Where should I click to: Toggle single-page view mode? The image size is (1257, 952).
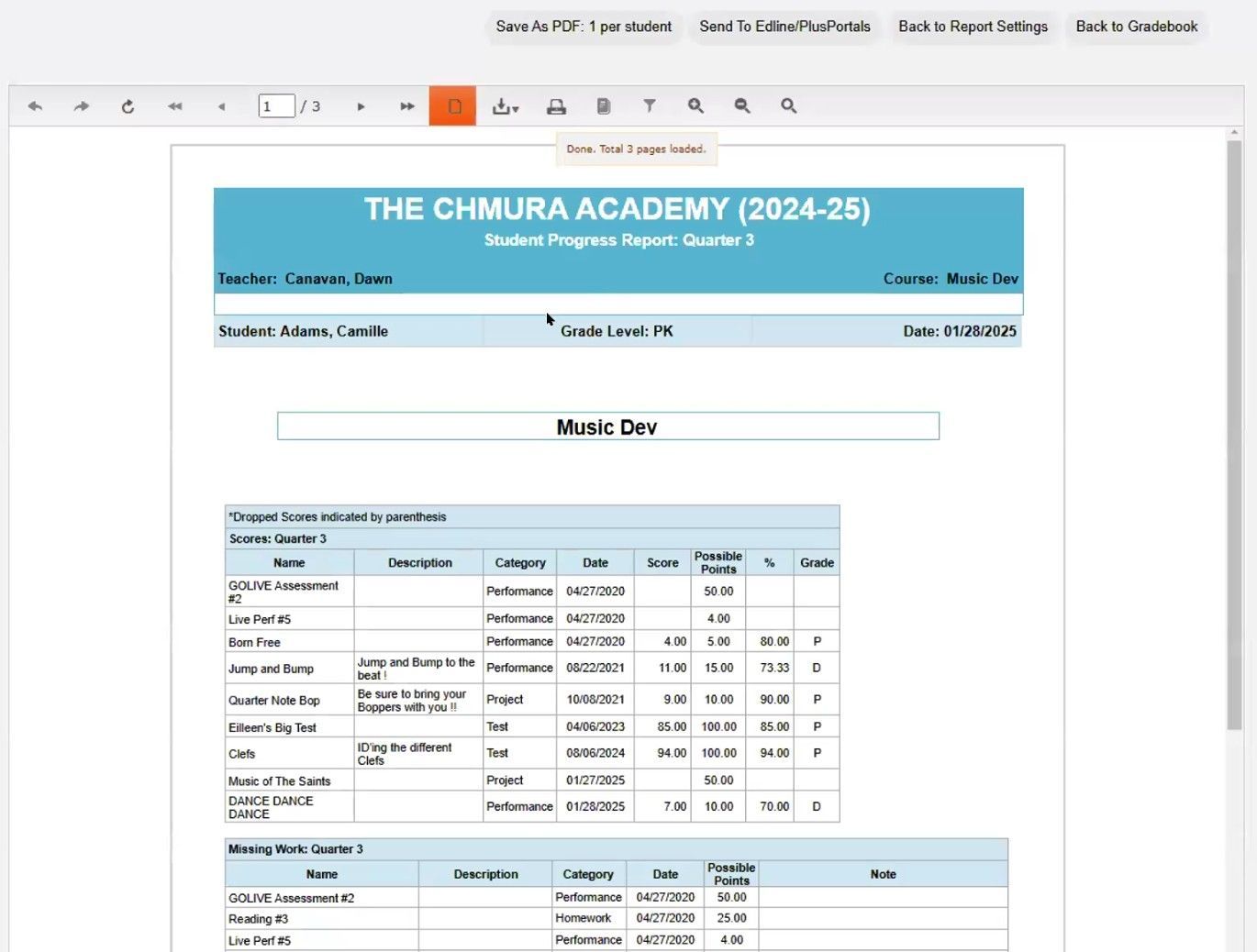452,105
